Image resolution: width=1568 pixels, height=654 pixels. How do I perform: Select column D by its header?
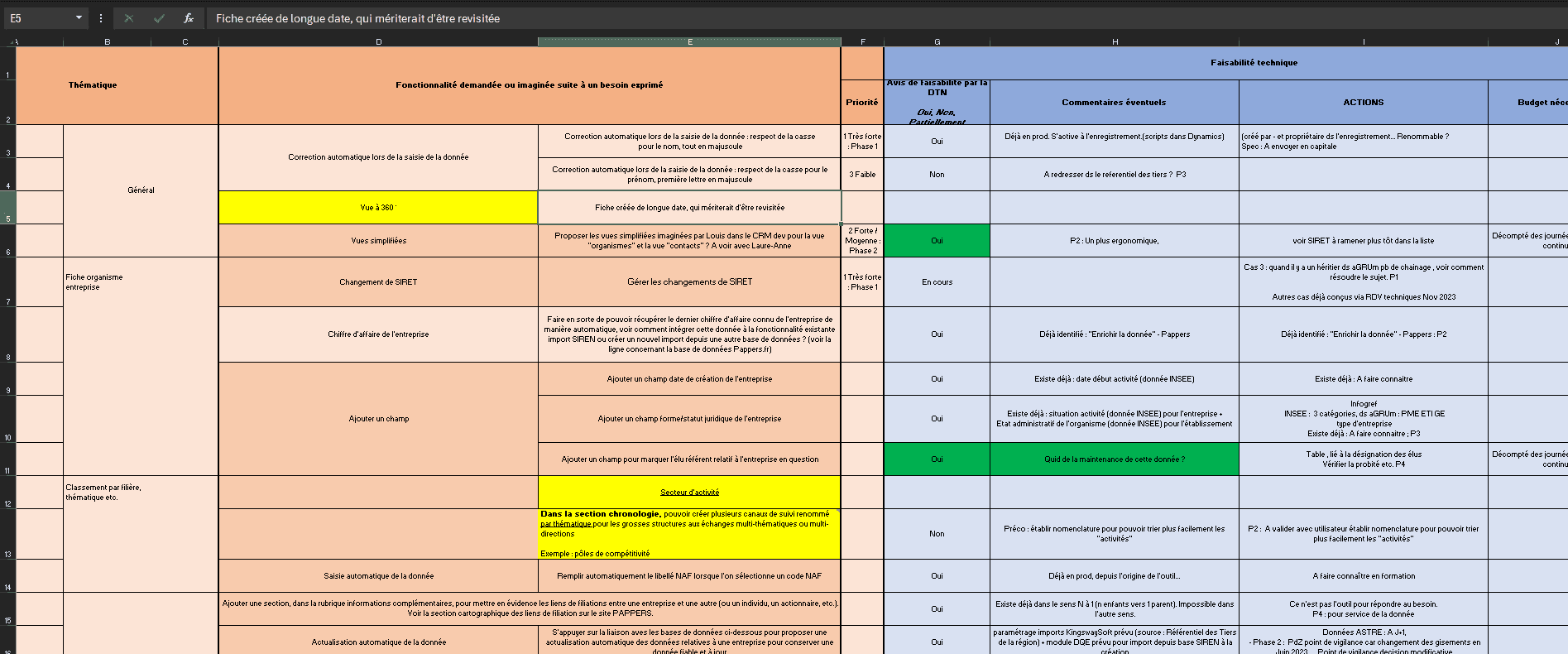[x=378, y=41]
